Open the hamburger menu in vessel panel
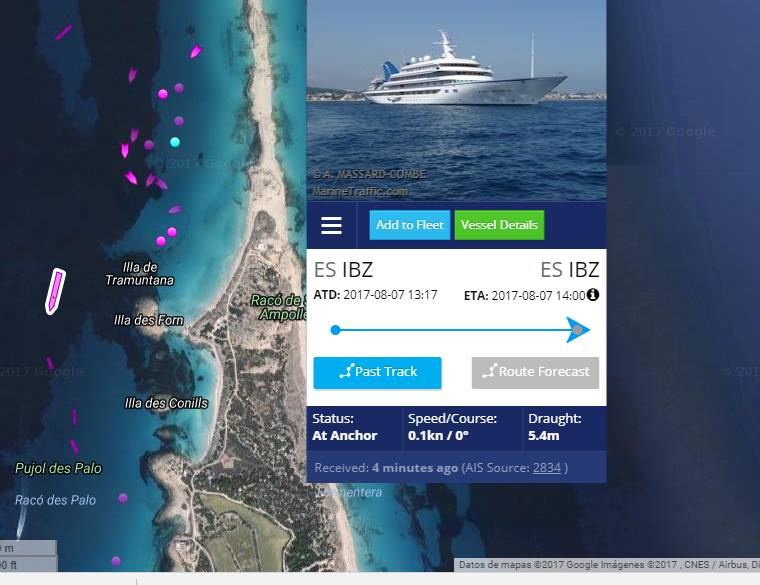This screenshot has height=585, width=760. click(332, 225)
